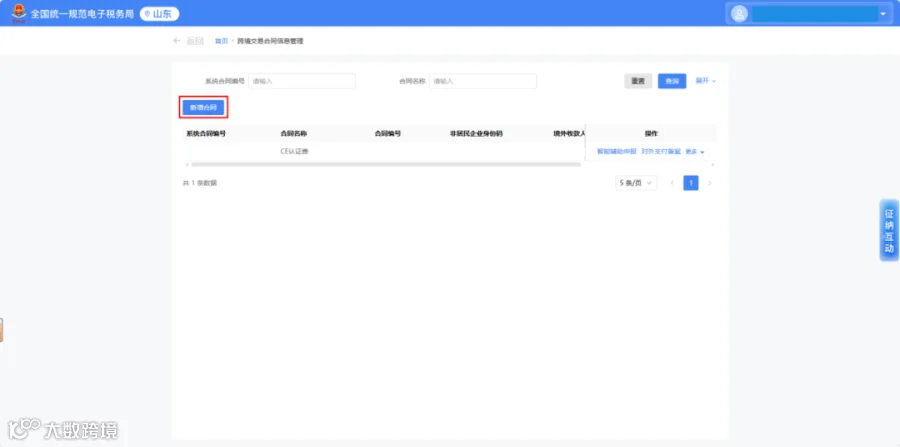Click the tax bureau emblem logo
The height and width of the screenshot is (447, 900).
[19, 13]
